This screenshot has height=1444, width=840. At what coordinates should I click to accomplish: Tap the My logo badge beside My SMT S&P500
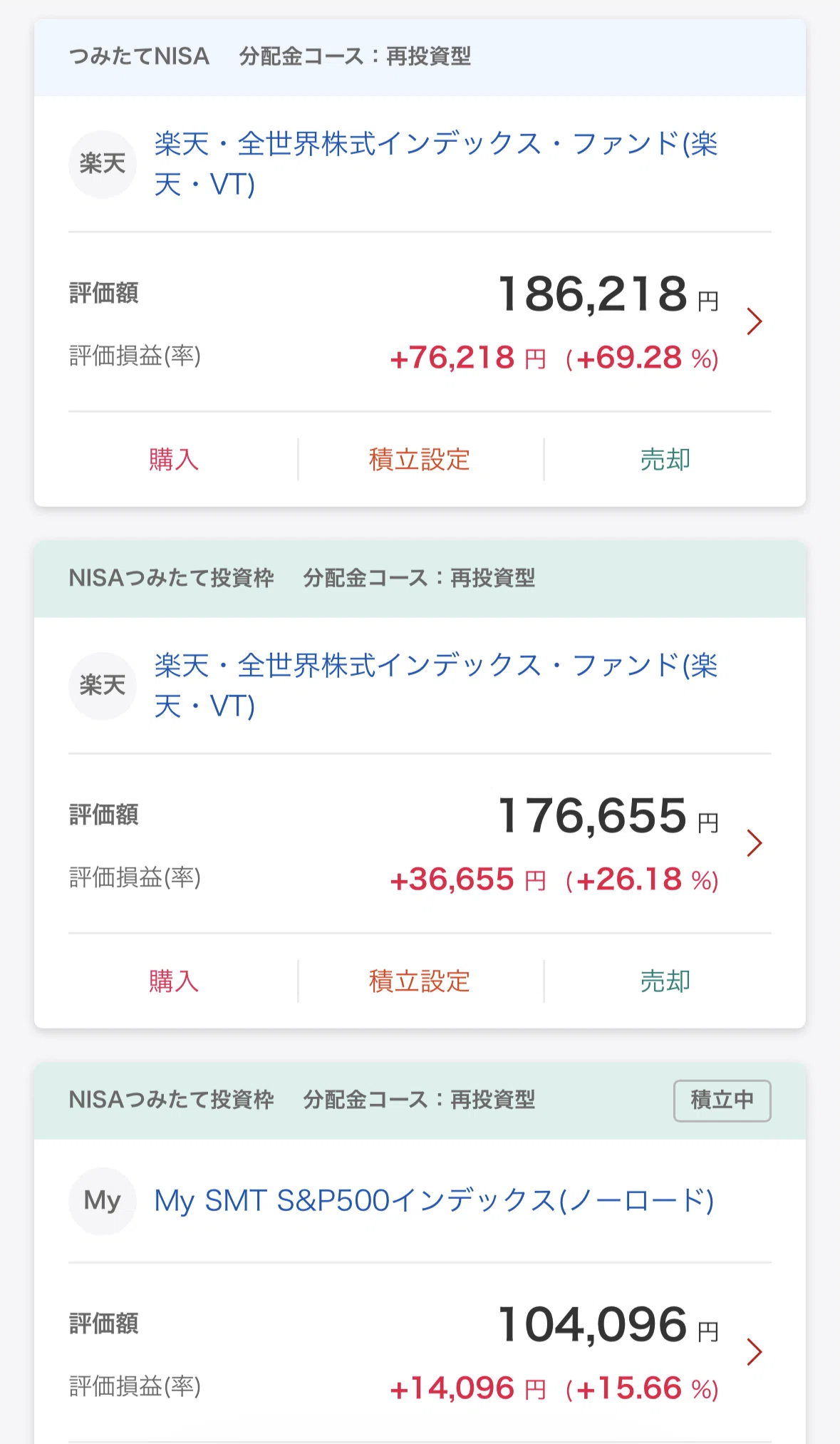(103, 1201)
